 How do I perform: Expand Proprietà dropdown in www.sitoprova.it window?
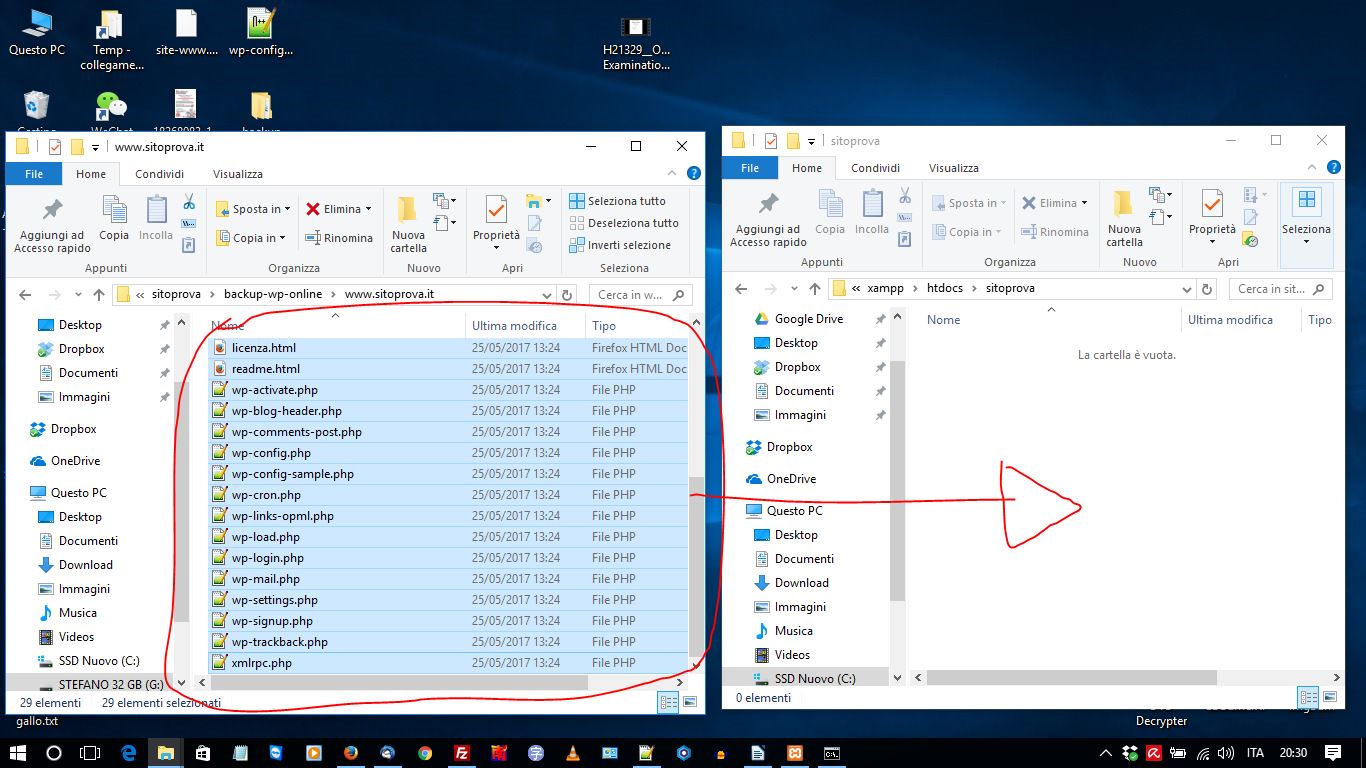click(497, 247)
